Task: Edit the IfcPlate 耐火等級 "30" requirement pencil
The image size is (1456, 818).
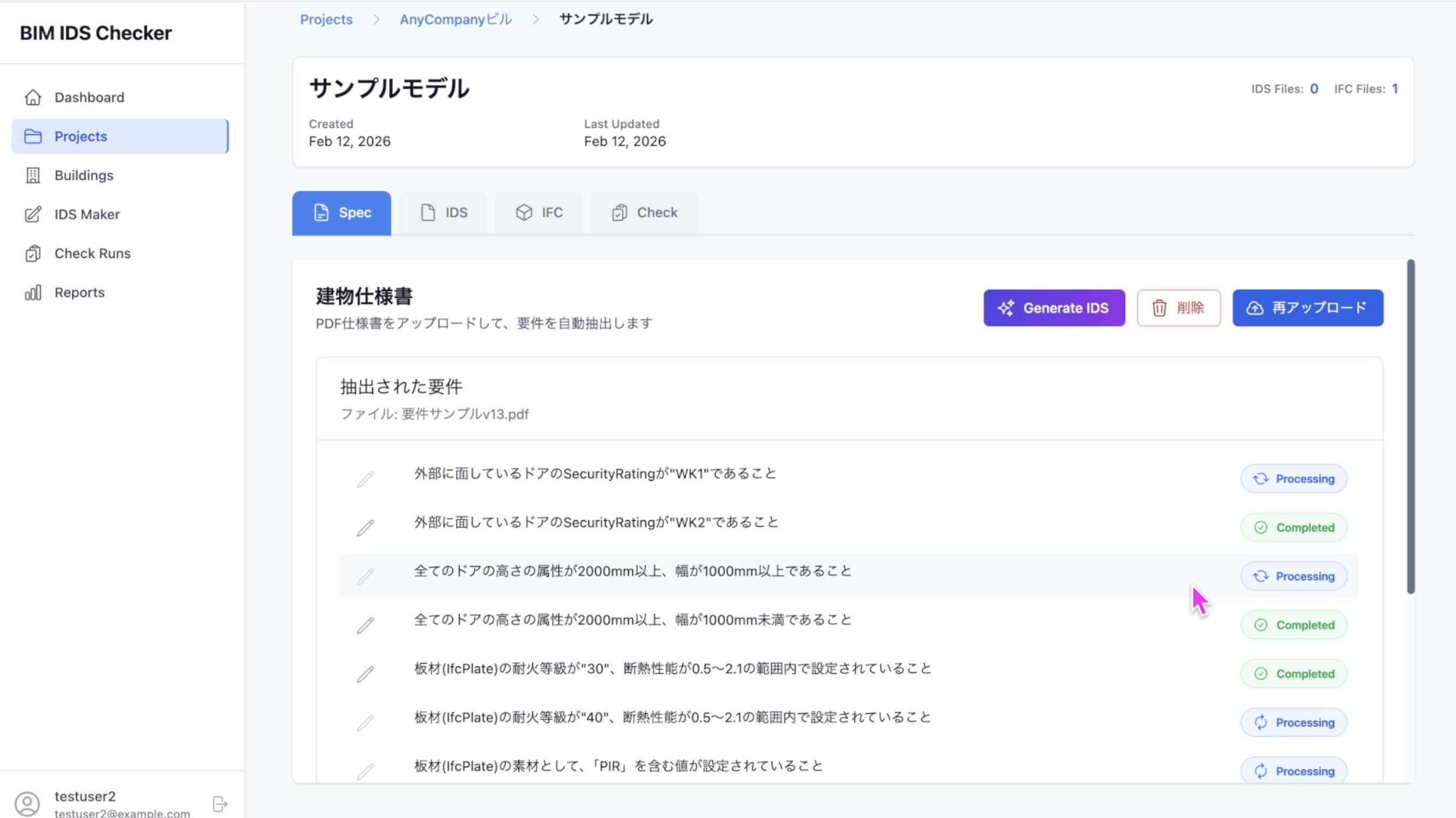Action: 365,674
